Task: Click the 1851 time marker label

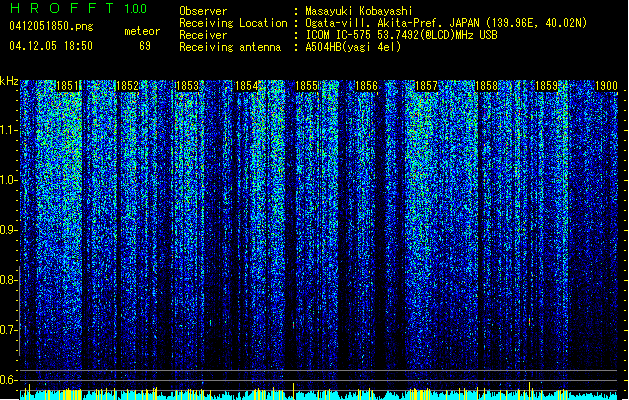Action: 67,86
